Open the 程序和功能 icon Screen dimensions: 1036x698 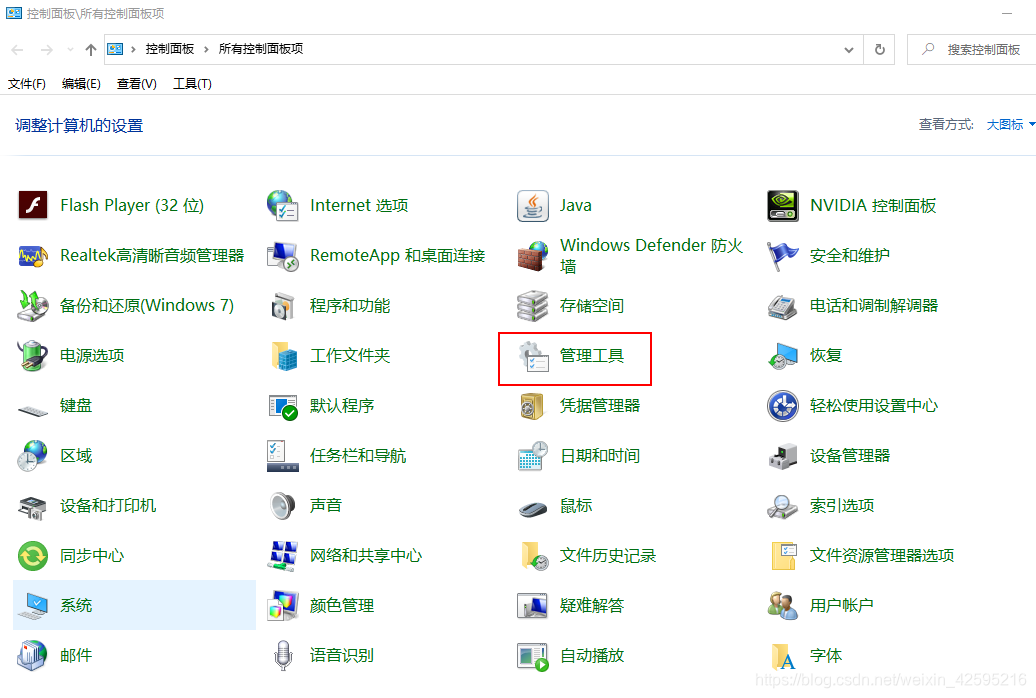[283, 305]
